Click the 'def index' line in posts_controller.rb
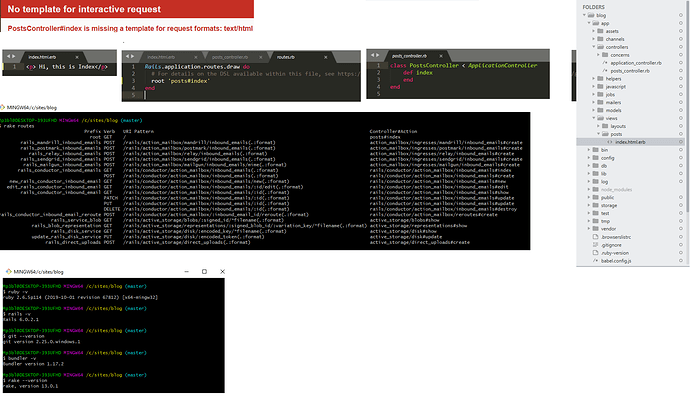 tap(418, 73)
